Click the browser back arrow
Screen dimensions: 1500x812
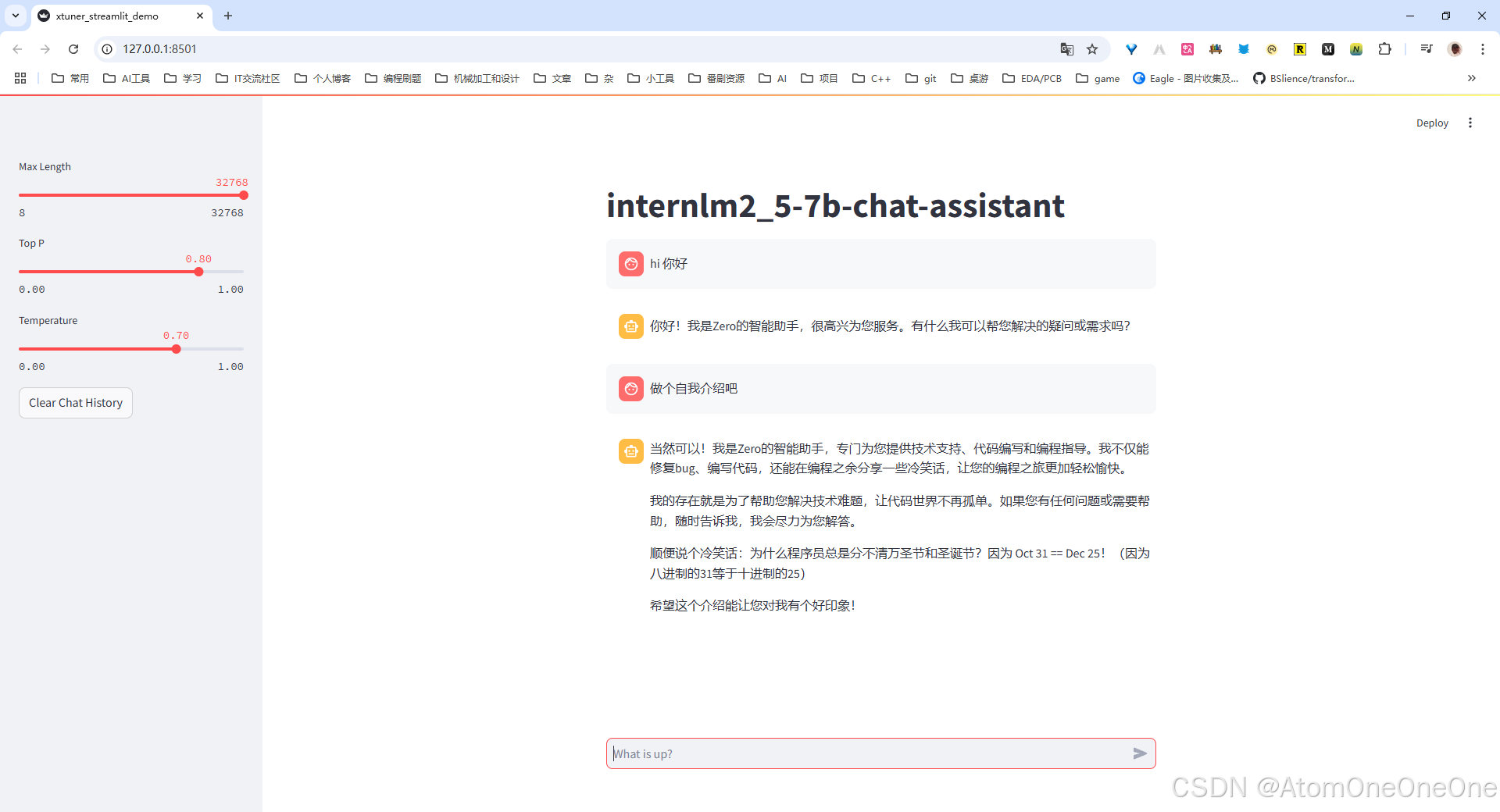point(17,49)
